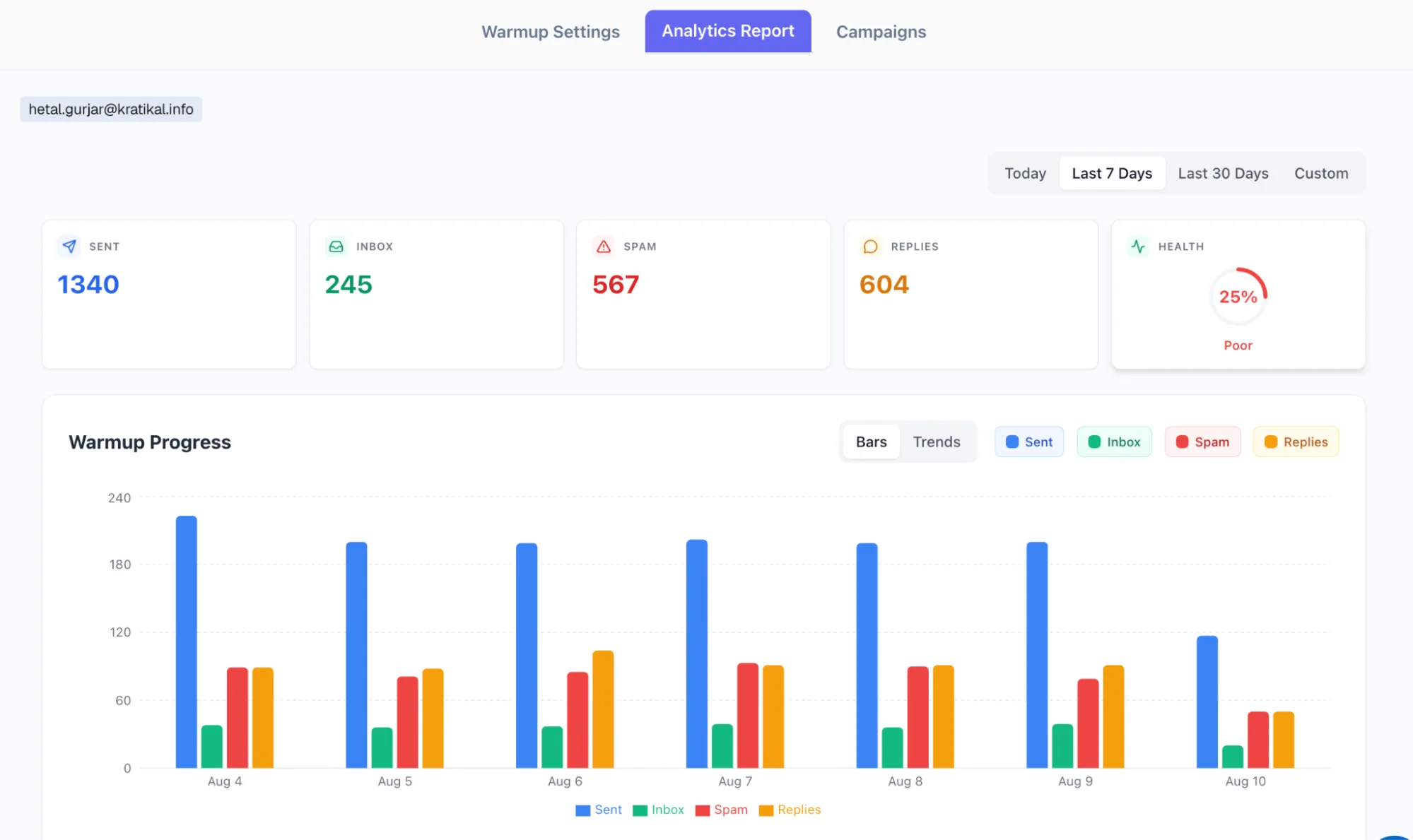
Task: Toggle the Inbox series filter chip
Action: coord(1114,442)
